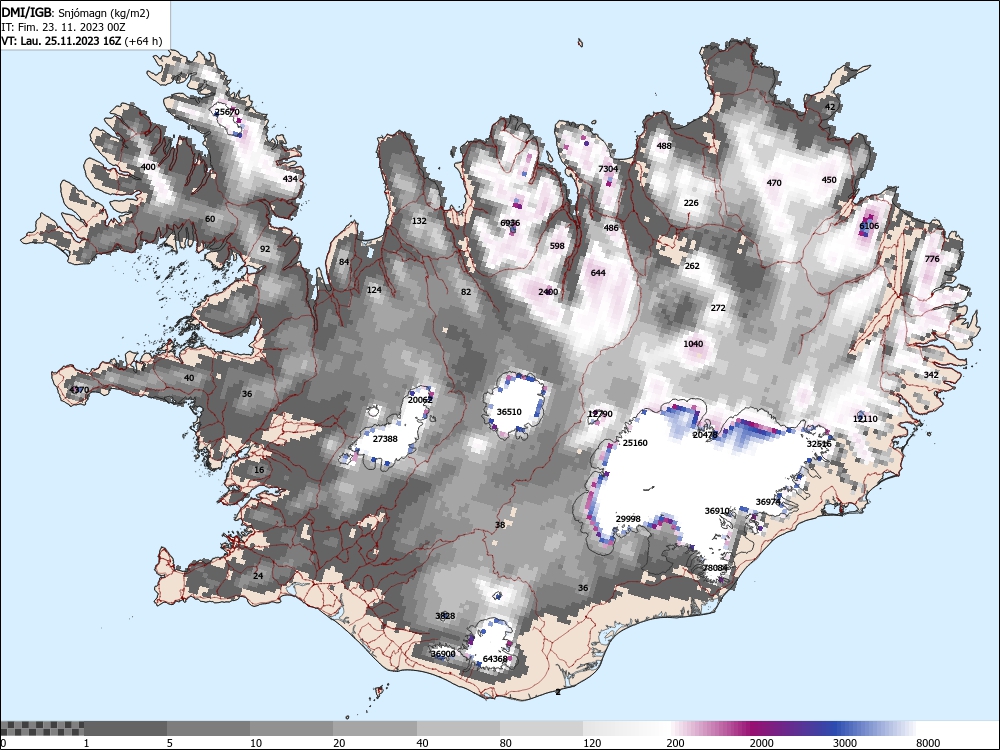
Task: Click the 27388 value on Langjökull
Action: (385, 439)
